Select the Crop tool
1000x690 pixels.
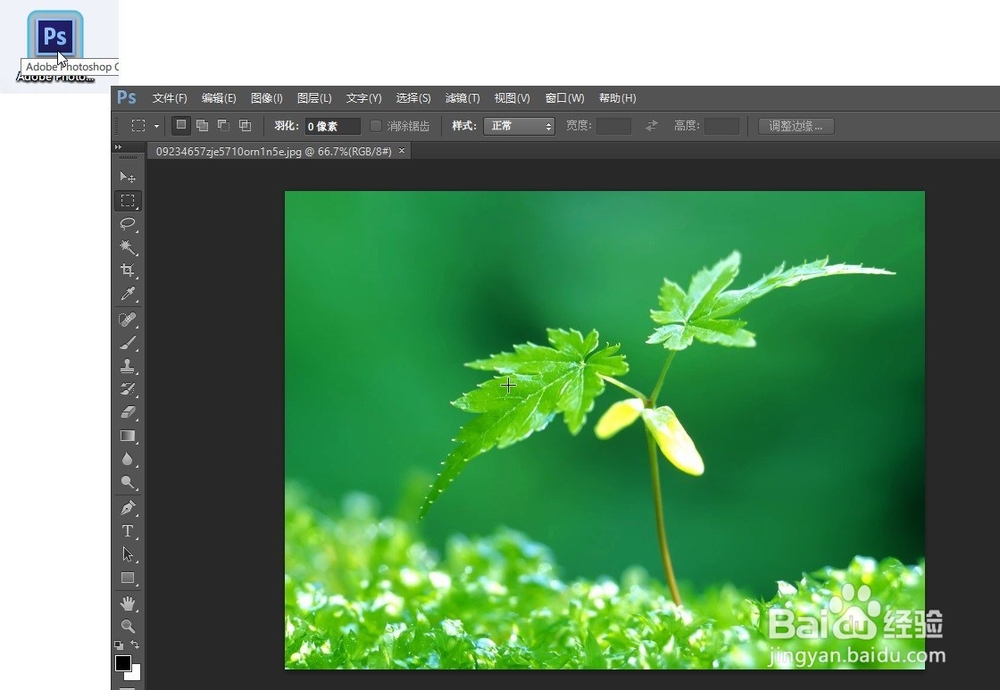(128, 270)
